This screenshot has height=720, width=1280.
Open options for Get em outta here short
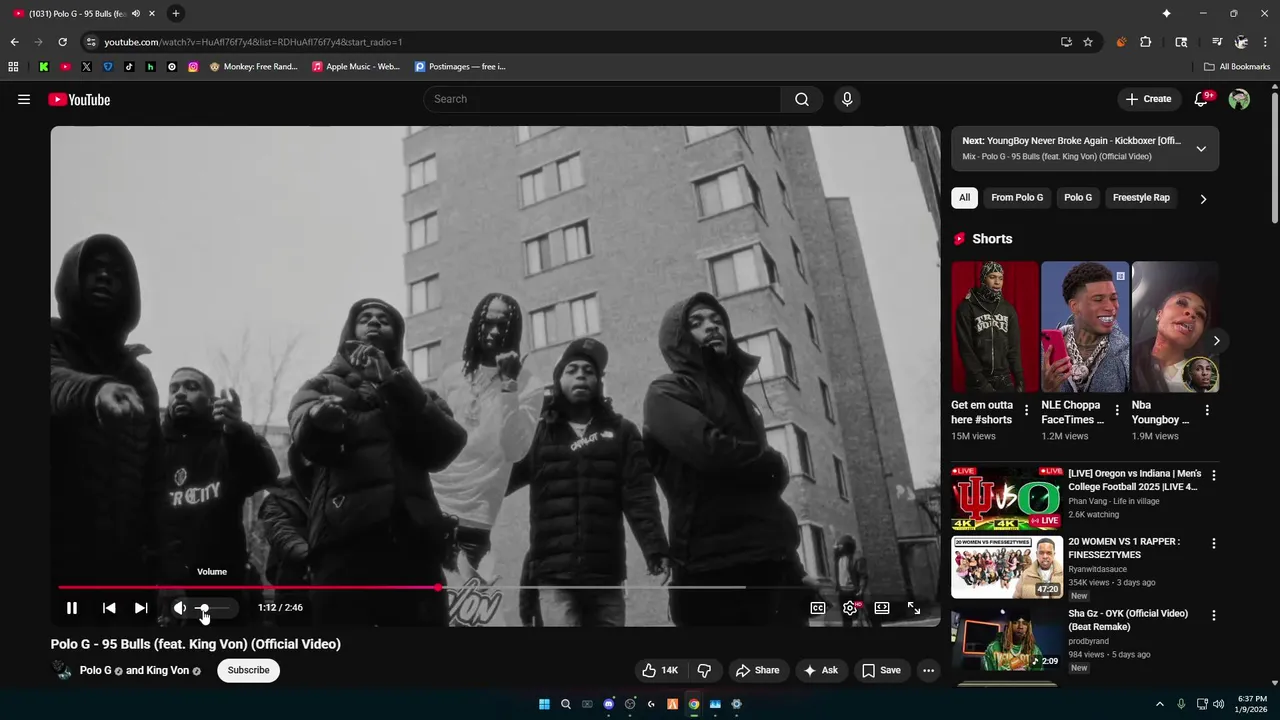pyautogui.click(x=1026, y=410)
